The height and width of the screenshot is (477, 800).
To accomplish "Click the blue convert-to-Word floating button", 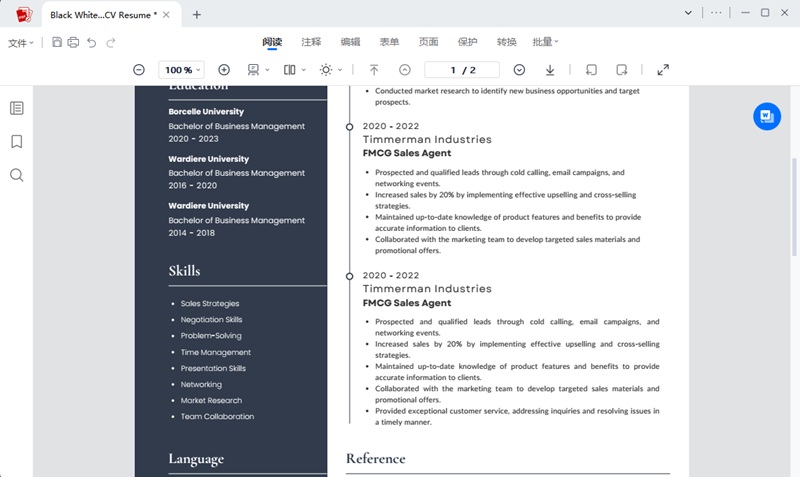I will 767,116.
